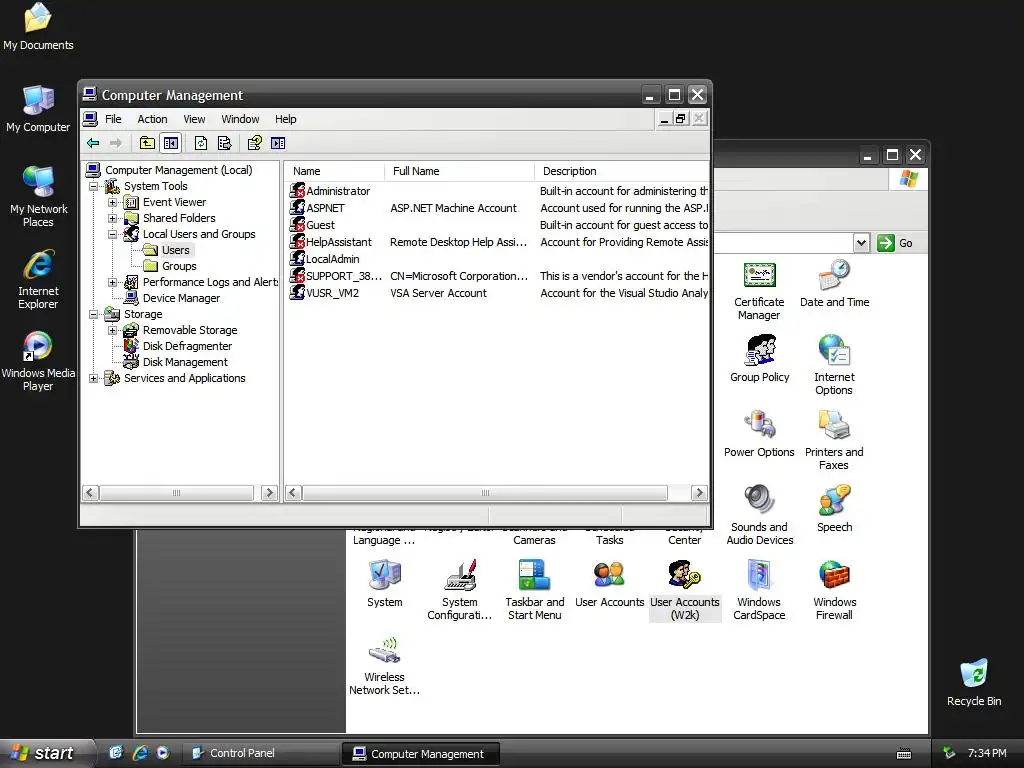Click the Refresh toolbar icon
Screen dimensions: 1024x768
pos(201,143)
